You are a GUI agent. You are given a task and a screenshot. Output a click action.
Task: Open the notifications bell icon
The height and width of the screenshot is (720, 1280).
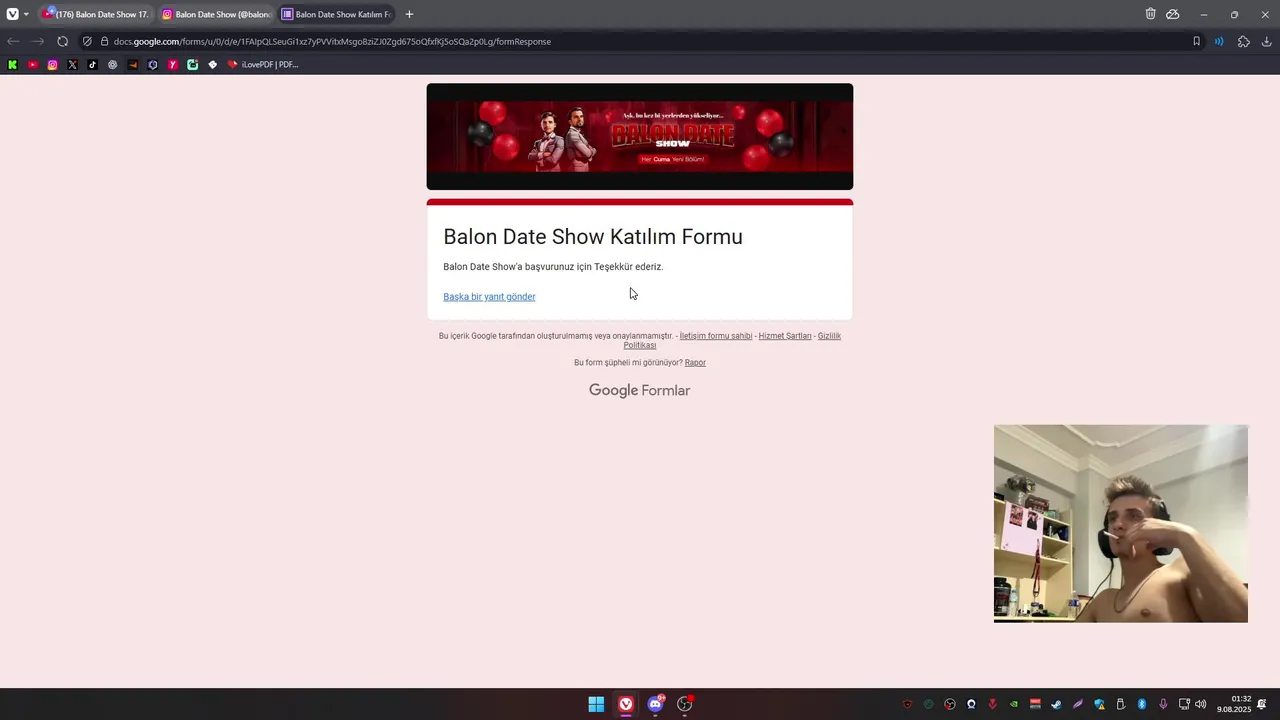pyautogui.click(x=1261, y=704)
